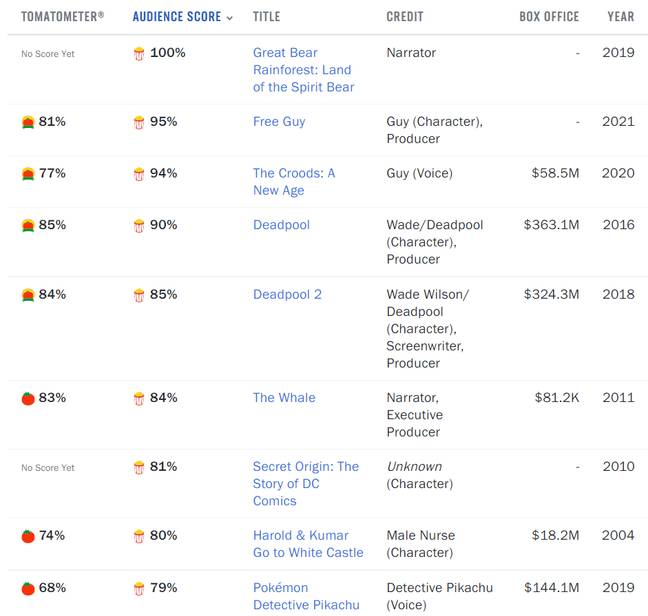Click the $363.1M box office value
This screenshot has width=648, height=616.
coord(552,225)
